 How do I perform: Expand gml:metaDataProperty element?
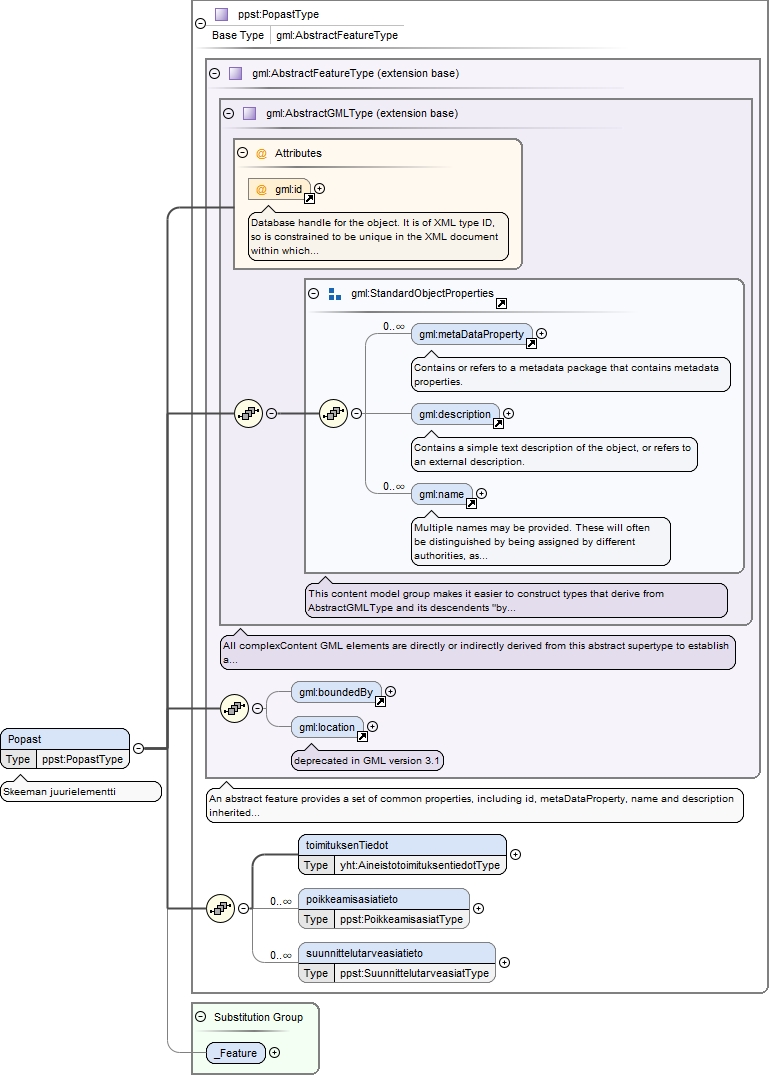tap(541, 334)
